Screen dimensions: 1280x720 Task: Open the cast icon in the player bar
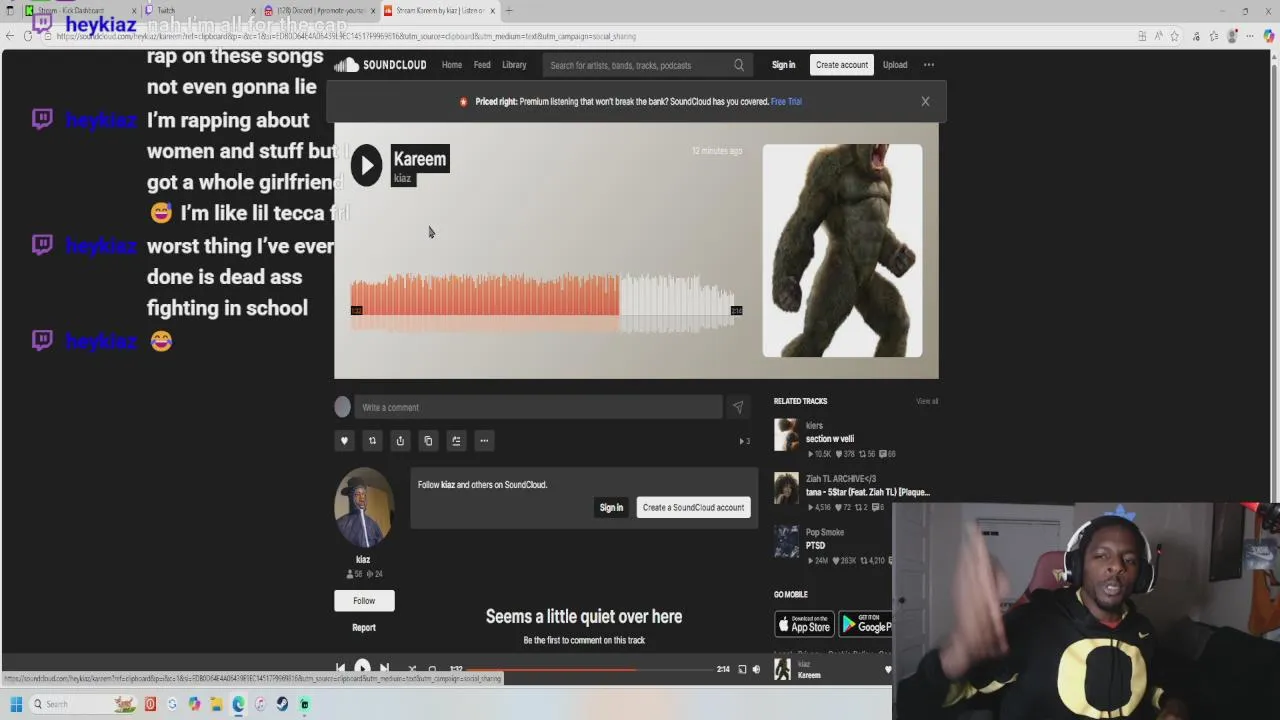point(742,669)
